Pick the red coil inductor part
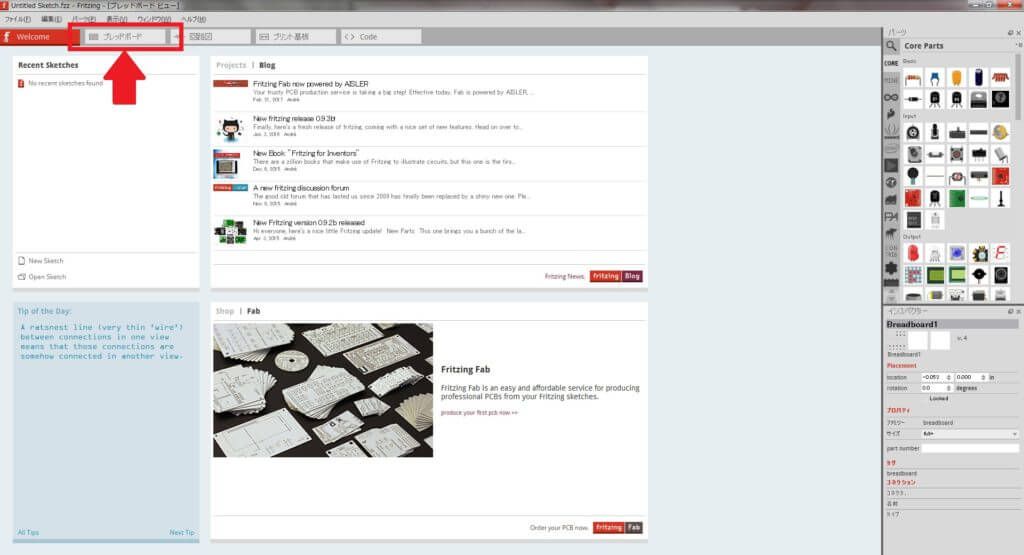 pos(1000,78)
